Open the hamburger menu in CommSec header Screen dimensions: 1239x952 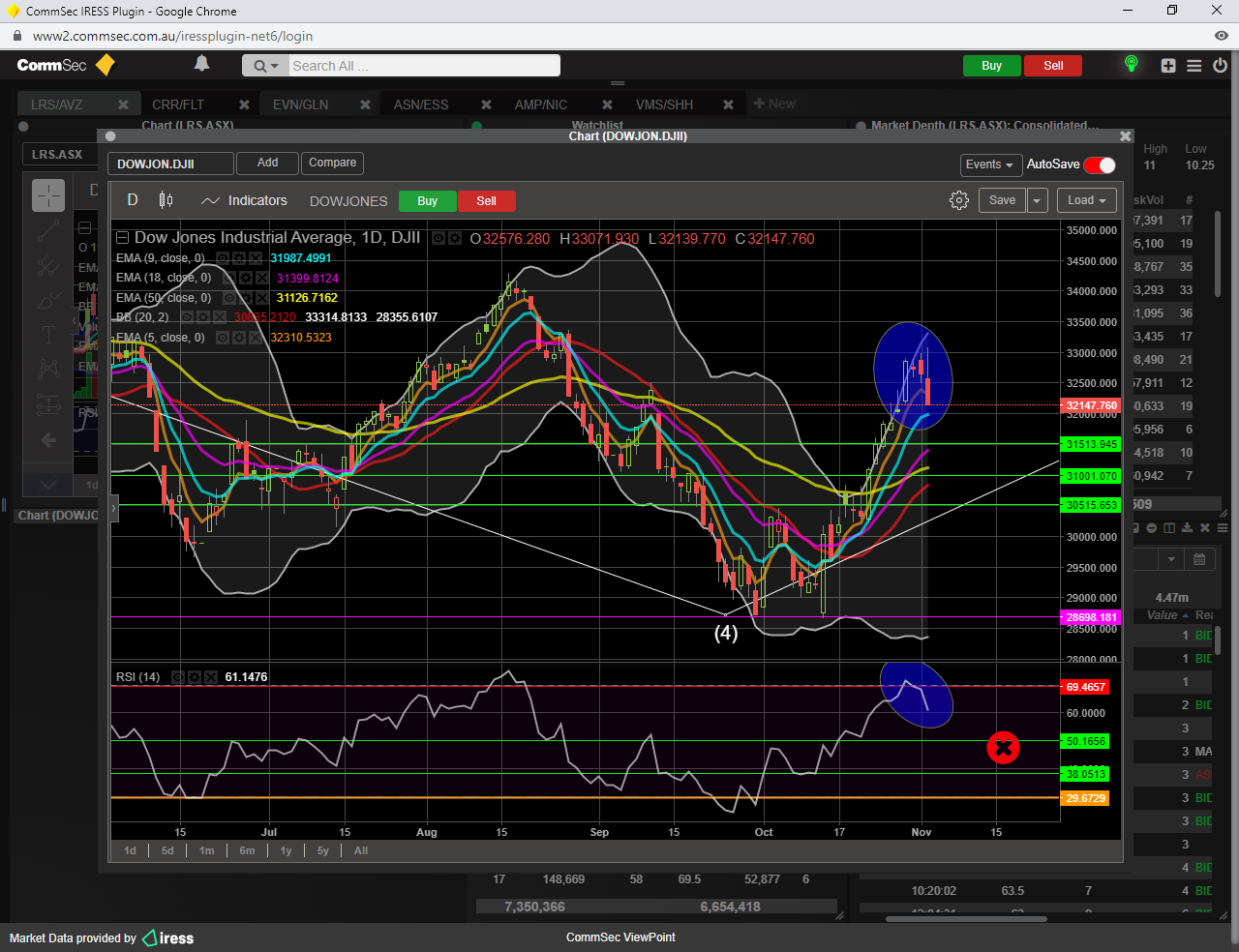pyautogui.click(x=1194, y=66)
